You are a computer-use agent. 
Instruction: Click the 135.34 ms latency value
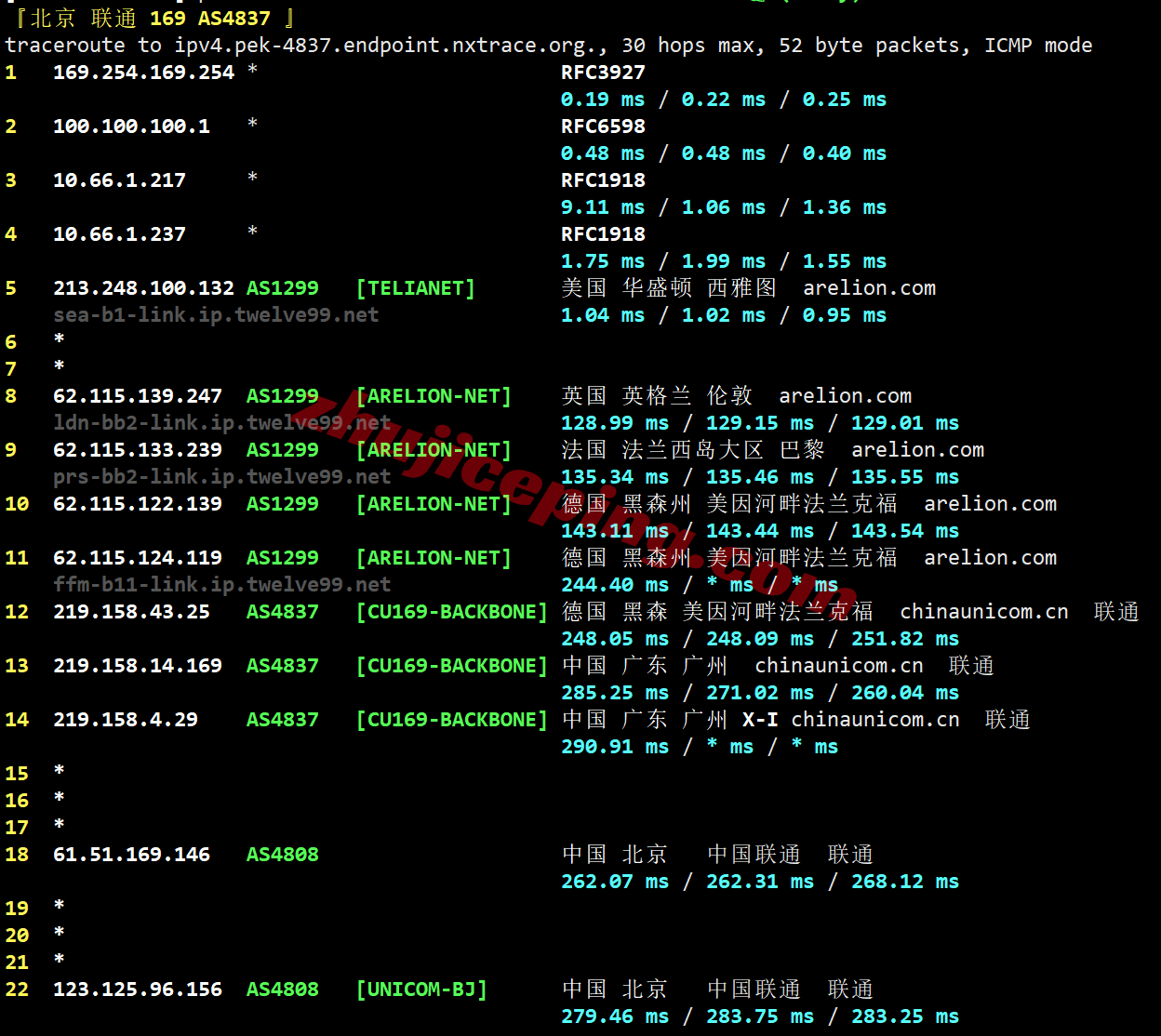click(x=615, y=477)
